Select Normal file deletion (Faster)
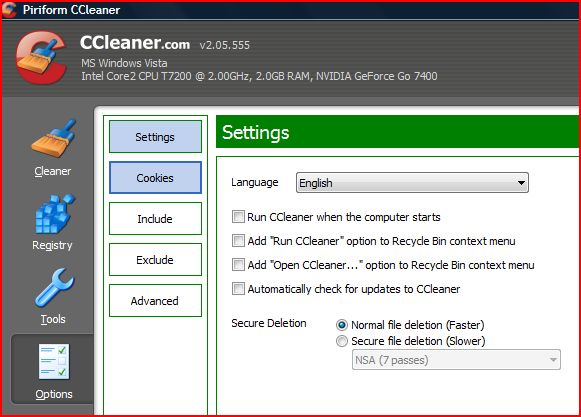This screenshot has height=417, width=581. 342,325
